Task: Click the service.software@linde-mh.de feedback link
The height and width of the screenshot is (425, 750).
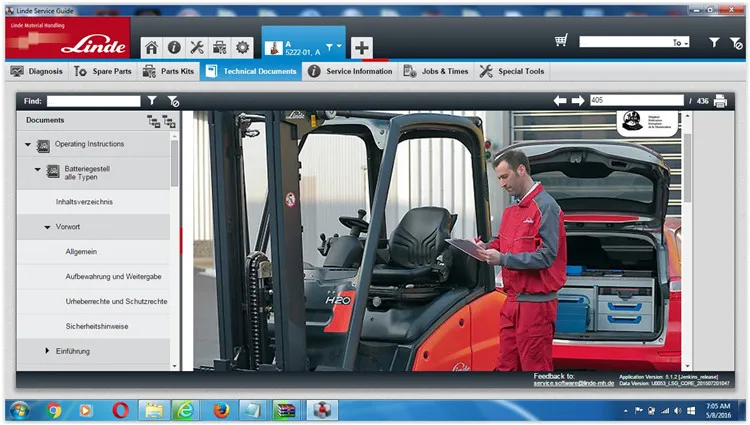Action: (574, 383)
